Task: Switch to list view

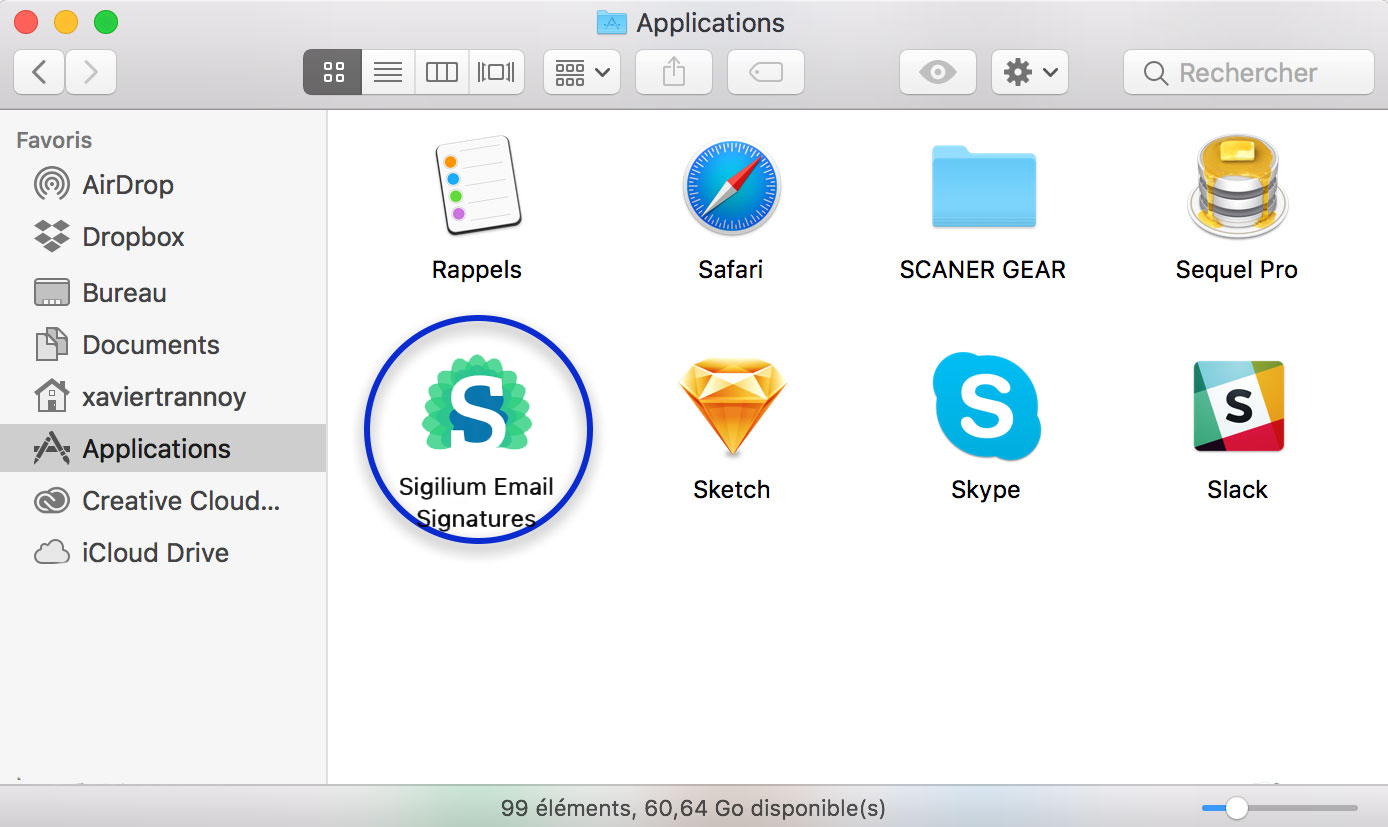Action: 388,72
